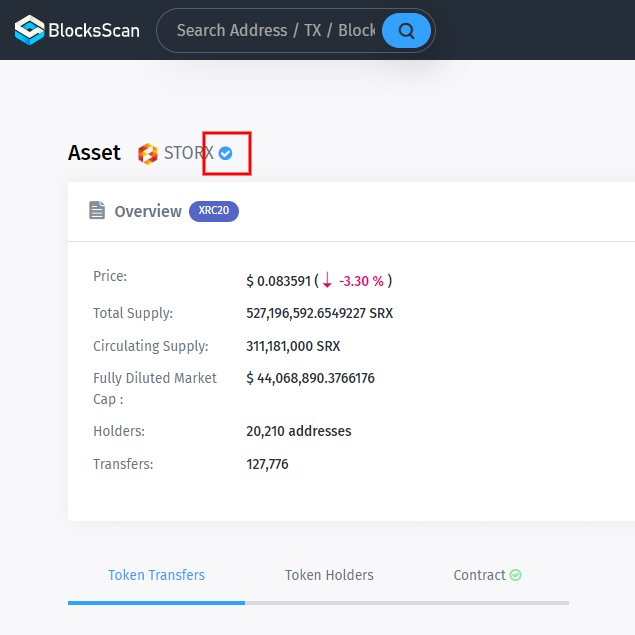Click the XRC20 badge
The width and height of the screenshot is (635, 635).
213,211
